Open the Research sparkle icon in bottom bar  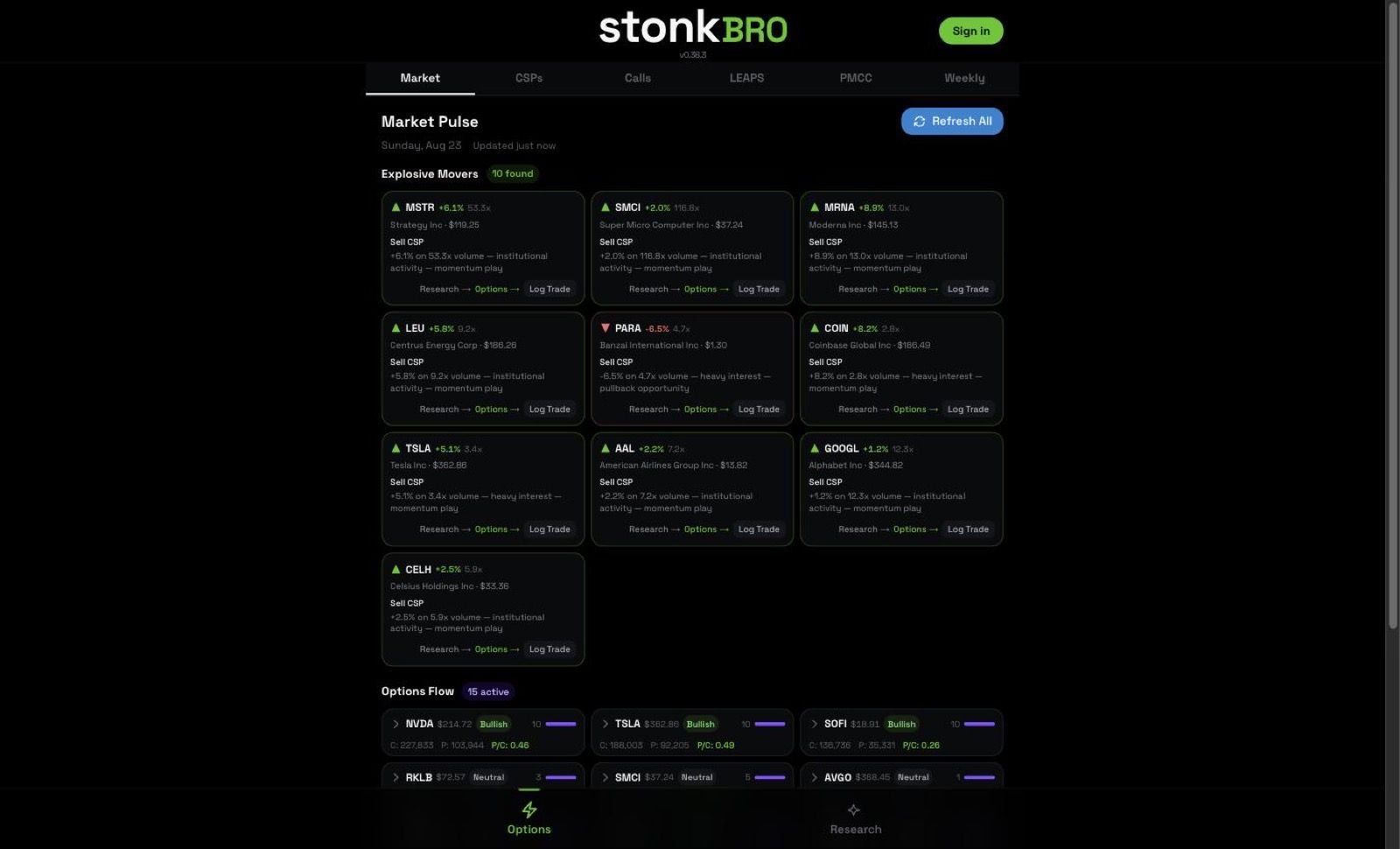pyautogui.click(x=854, y=810)
